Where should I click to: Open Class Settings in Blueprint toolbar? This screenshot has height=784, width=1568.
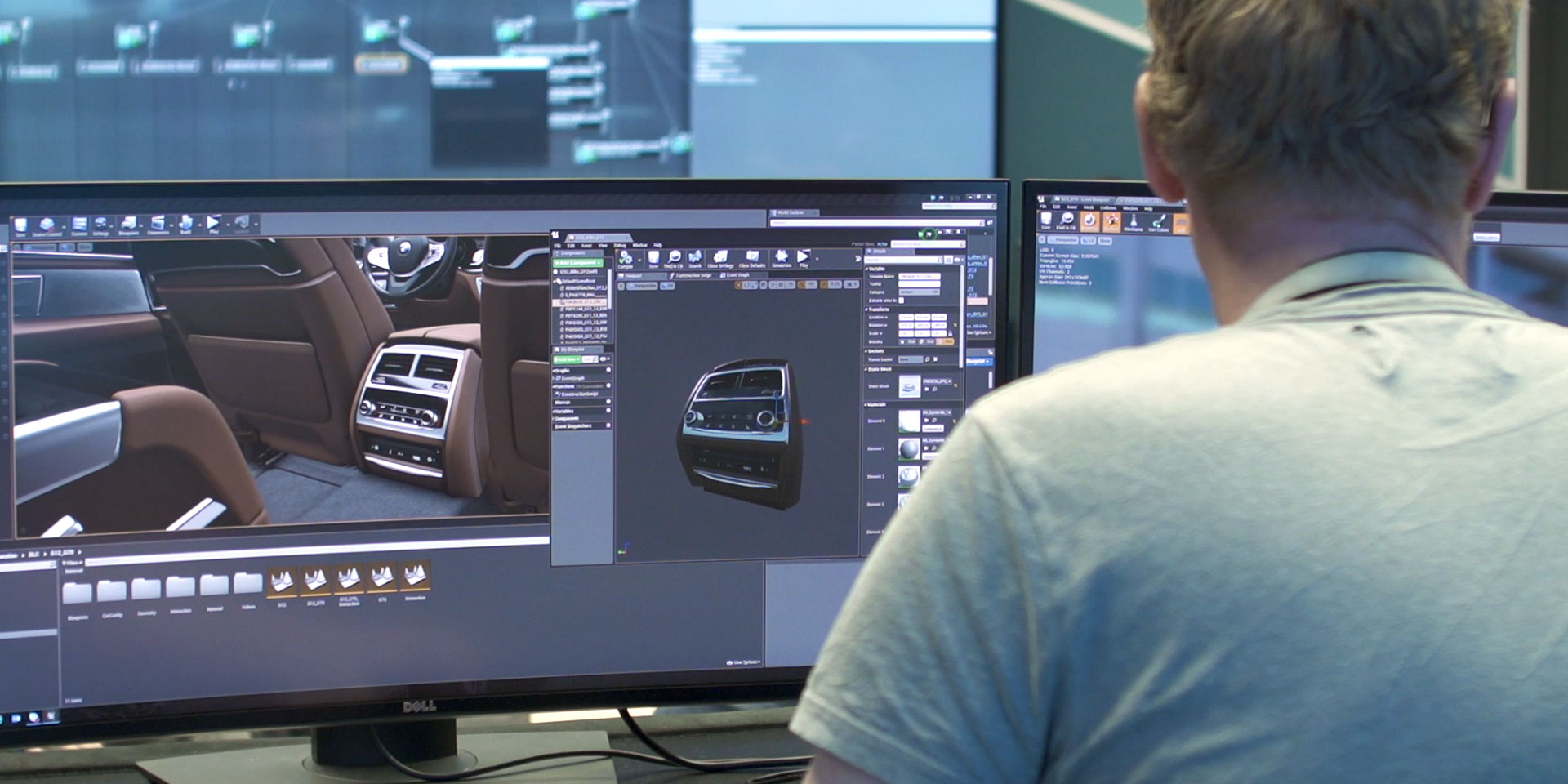pyautogui.click(x=719, y=260)
